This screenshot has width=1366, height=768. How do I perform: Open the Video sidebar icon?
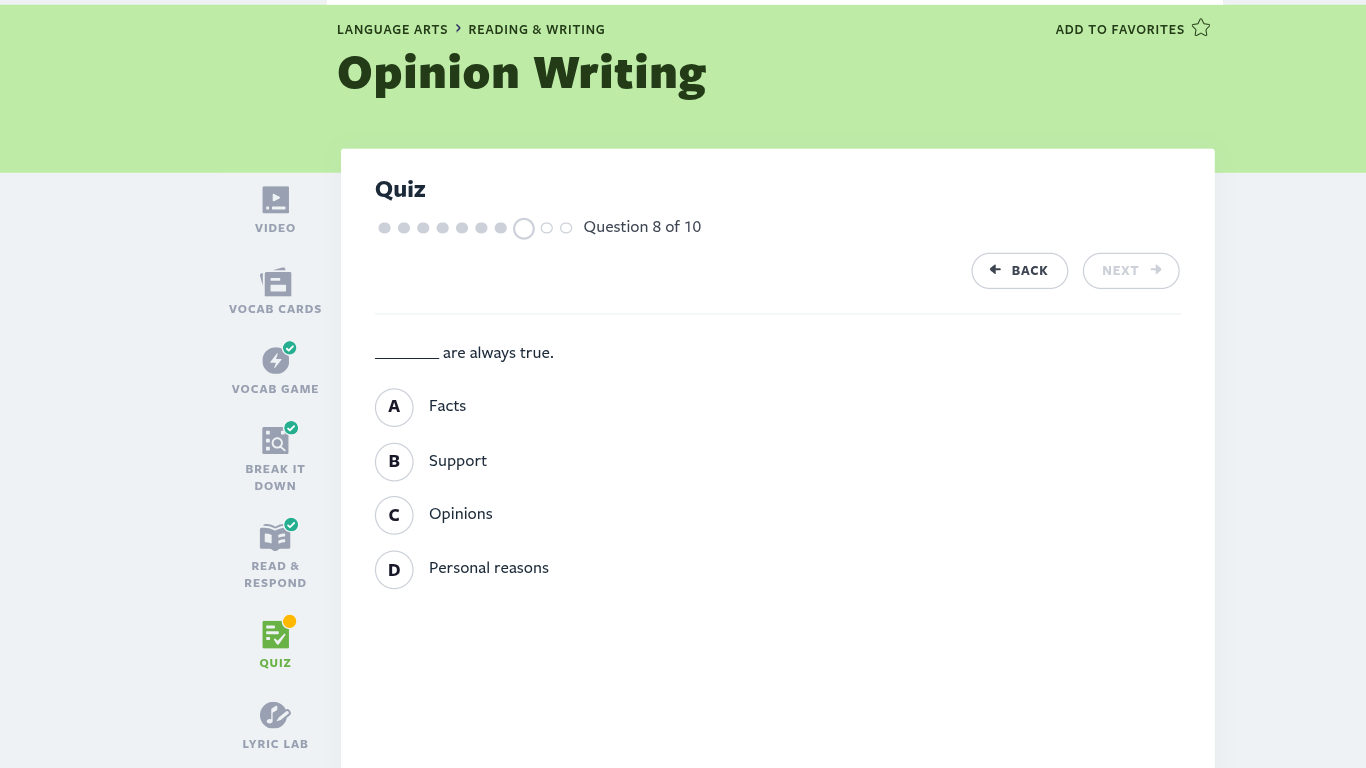click(x=275, y=200)
